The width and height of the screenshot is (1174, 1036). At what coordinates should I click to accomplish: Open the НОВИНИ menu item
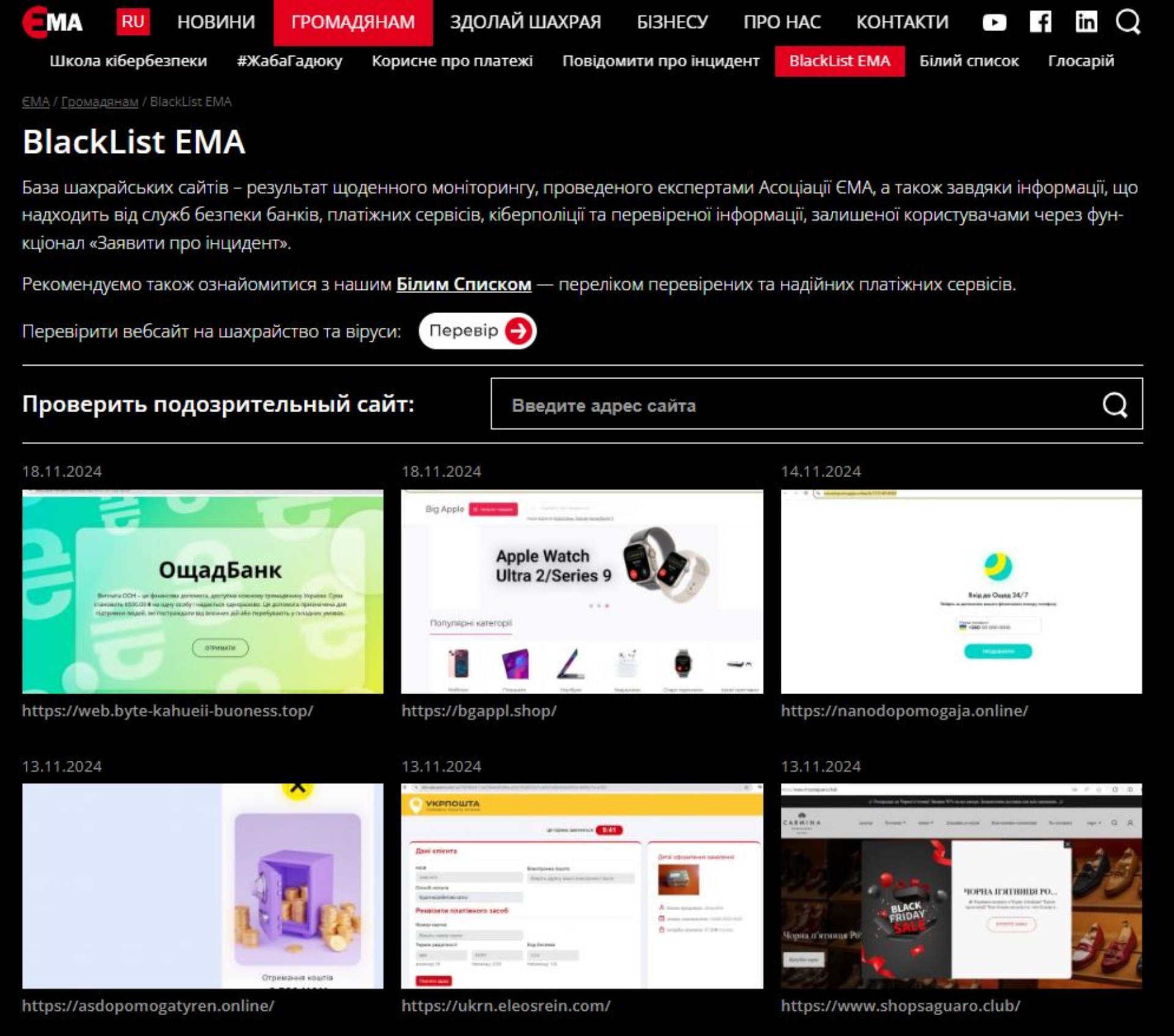coord(216,22)
